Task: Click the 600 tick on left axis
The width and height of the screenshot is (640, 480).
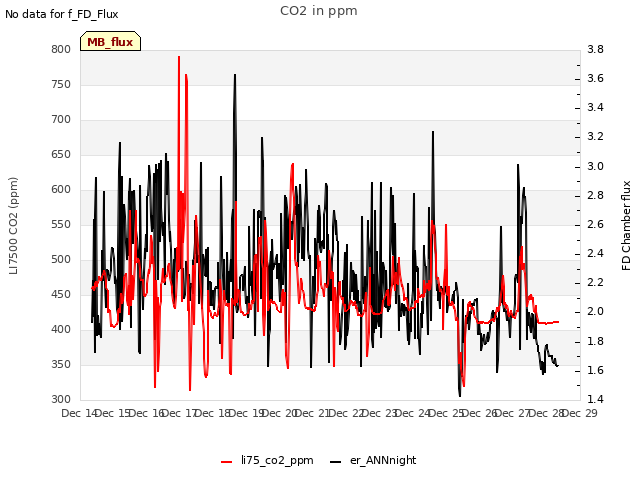Action: pyautogui.click(x=61, y=189)
